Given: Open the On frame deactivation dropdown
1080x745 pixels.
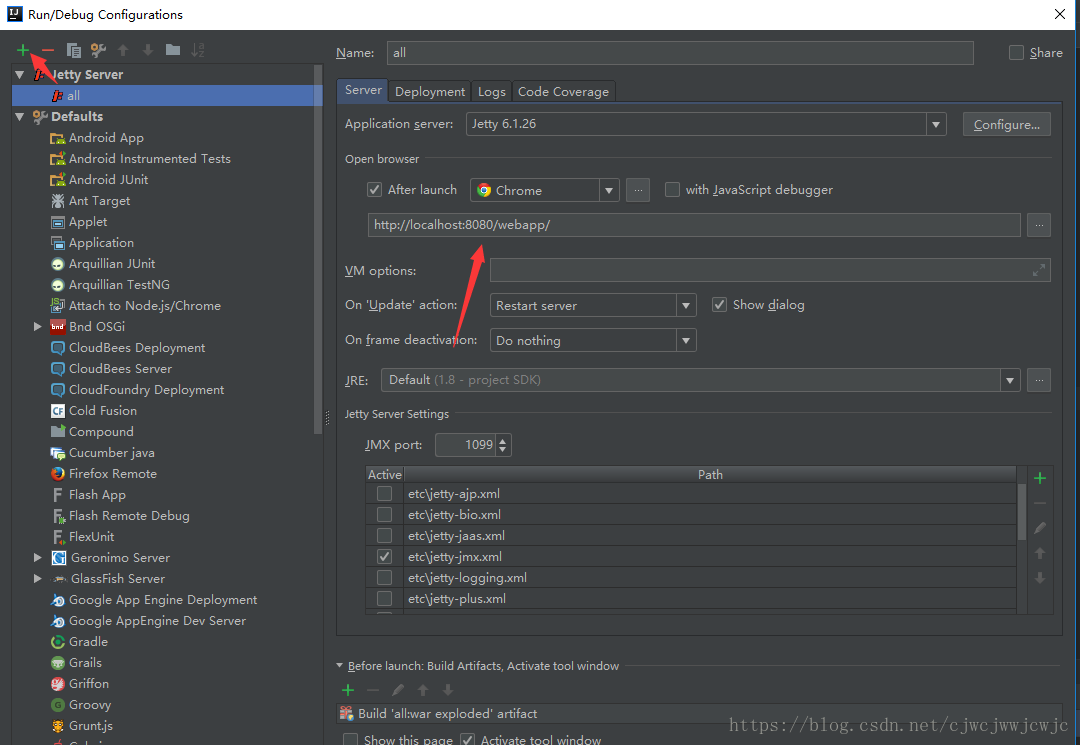Looking at the screenshot, I should coord(685,340).
